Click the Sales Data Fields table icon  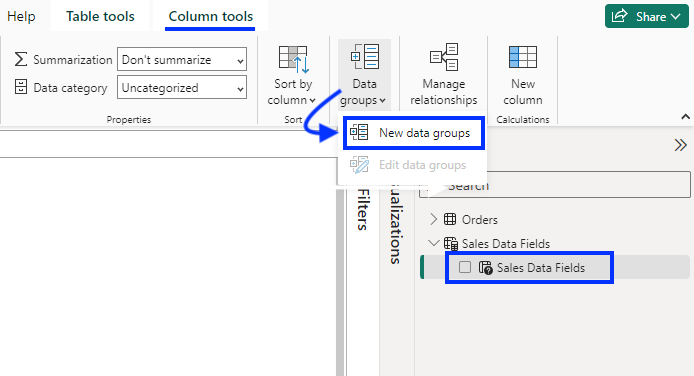[451, 243]
